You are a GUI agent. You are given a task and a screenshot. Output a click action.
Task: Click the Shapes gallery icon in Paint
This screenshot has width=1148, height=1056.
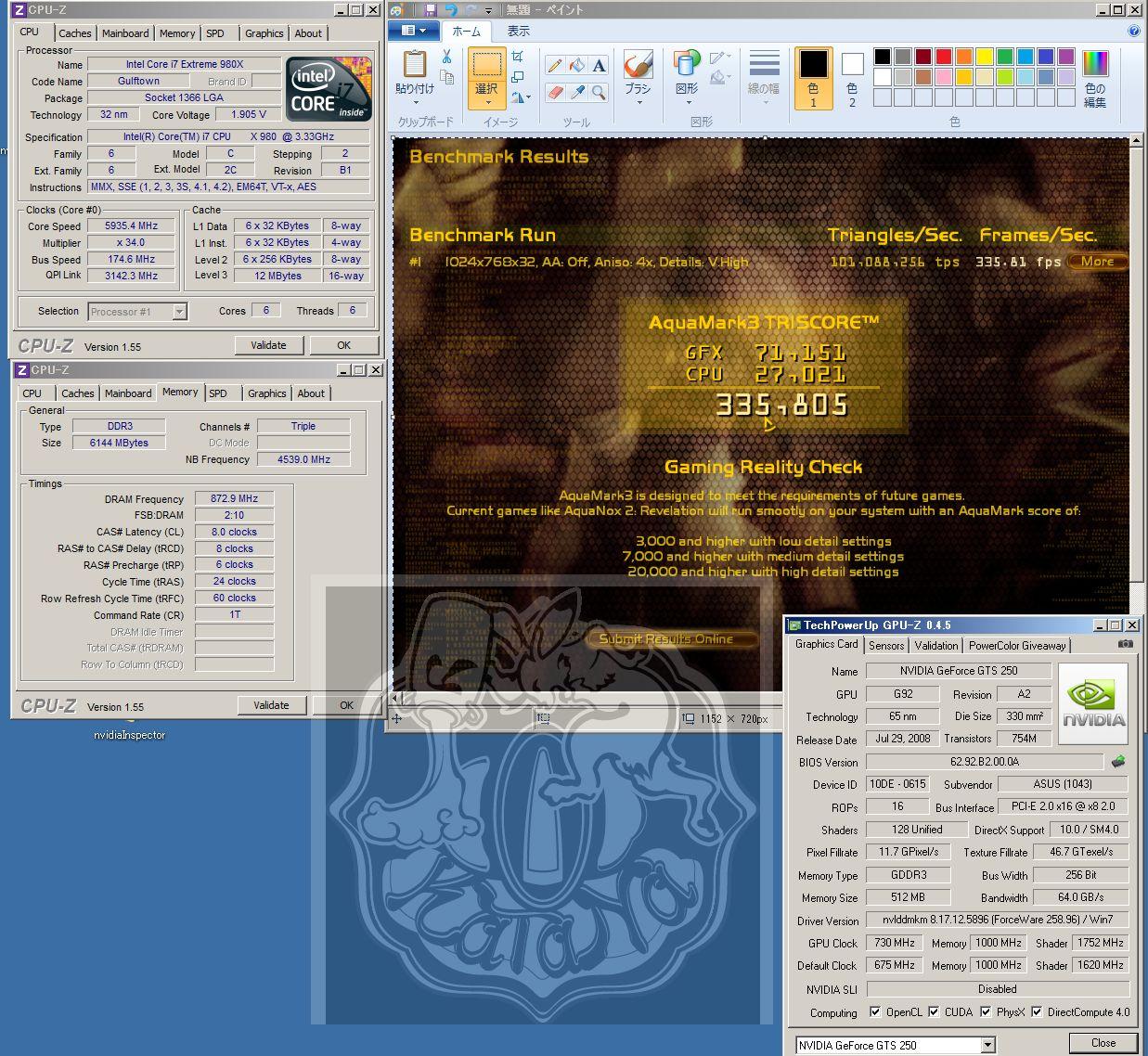point(687,64)
